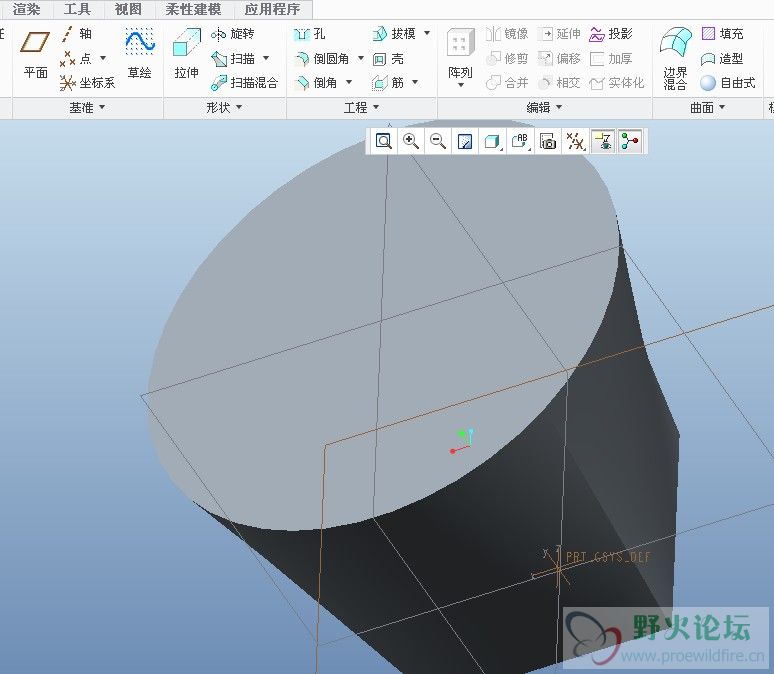Click the 实体化 (Solidify) tool
The height and width of the screenshot is (674, 774).
pos(617,82)
